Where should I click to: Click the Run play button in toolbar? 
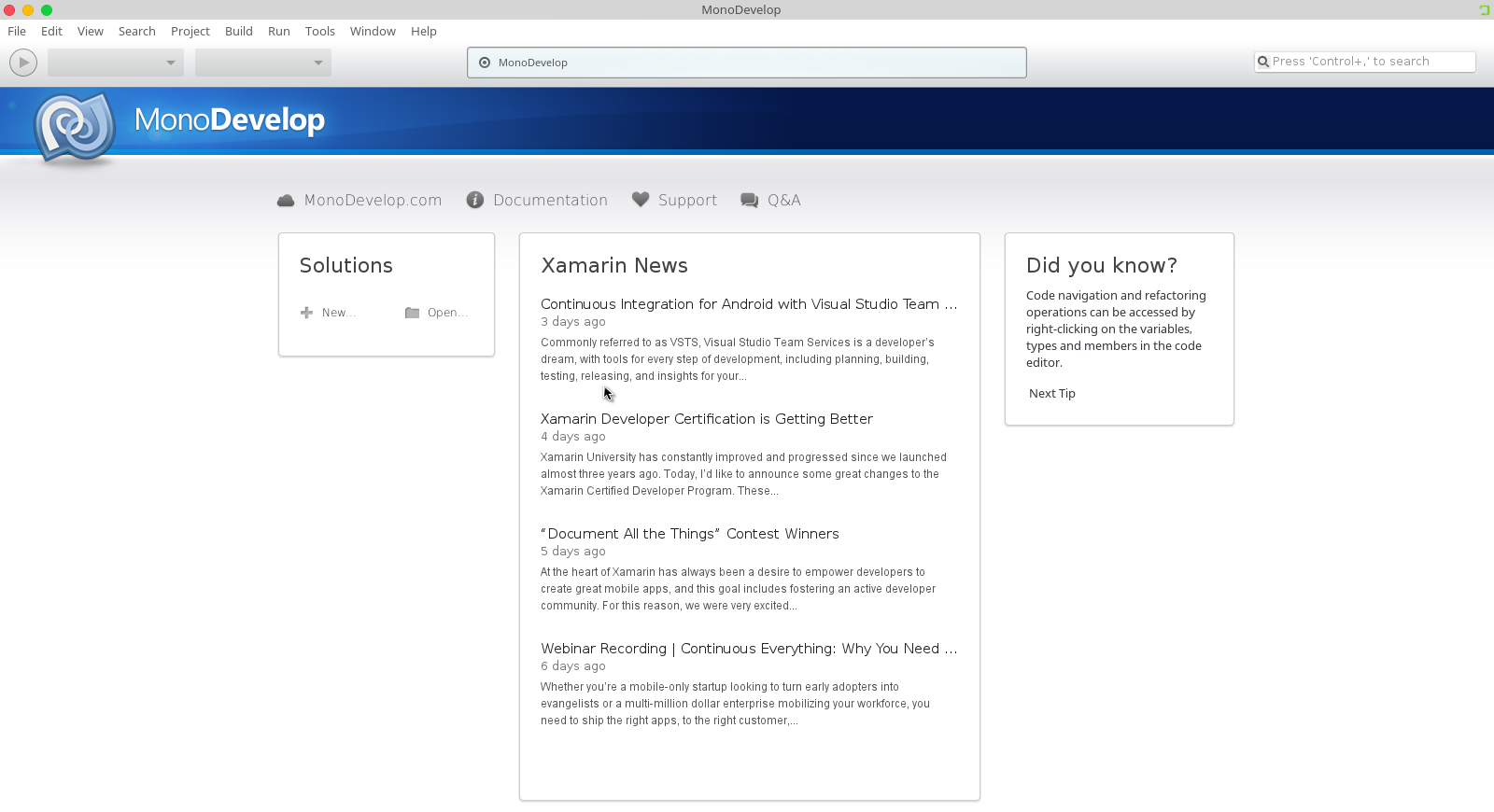pyautogui.click(x=23, y=63)
